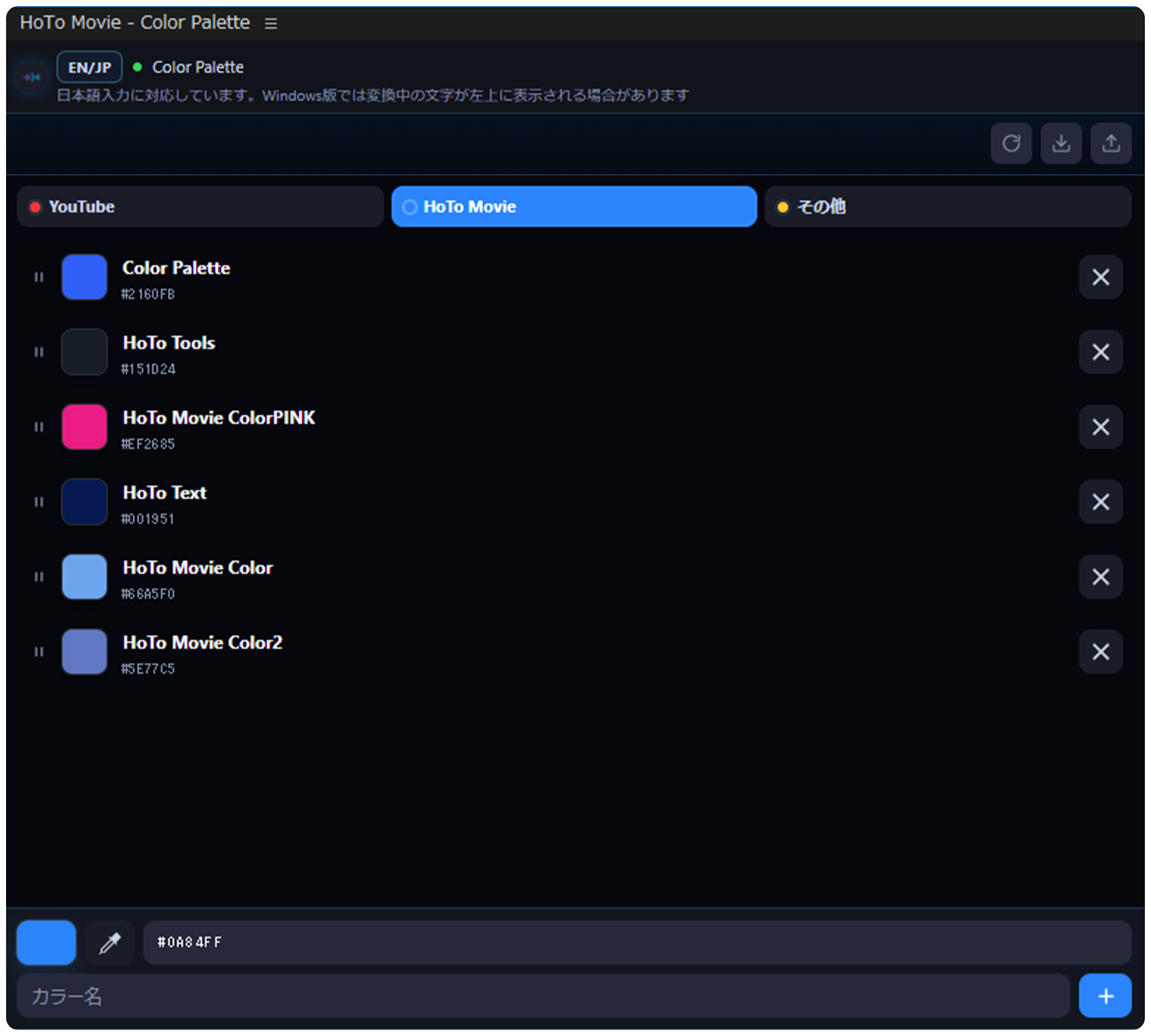Click the Color Palette item name
1151x1036 pixels.
[x=176, y=268]
